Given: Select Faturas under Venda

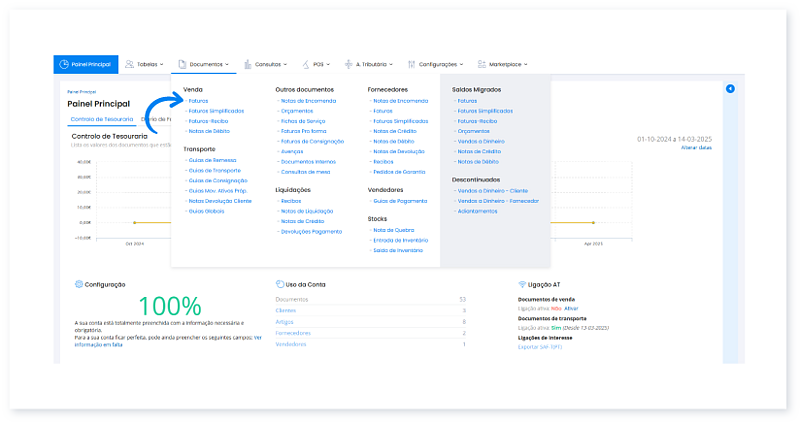Looking at the screenshot, I should point(199,101).
